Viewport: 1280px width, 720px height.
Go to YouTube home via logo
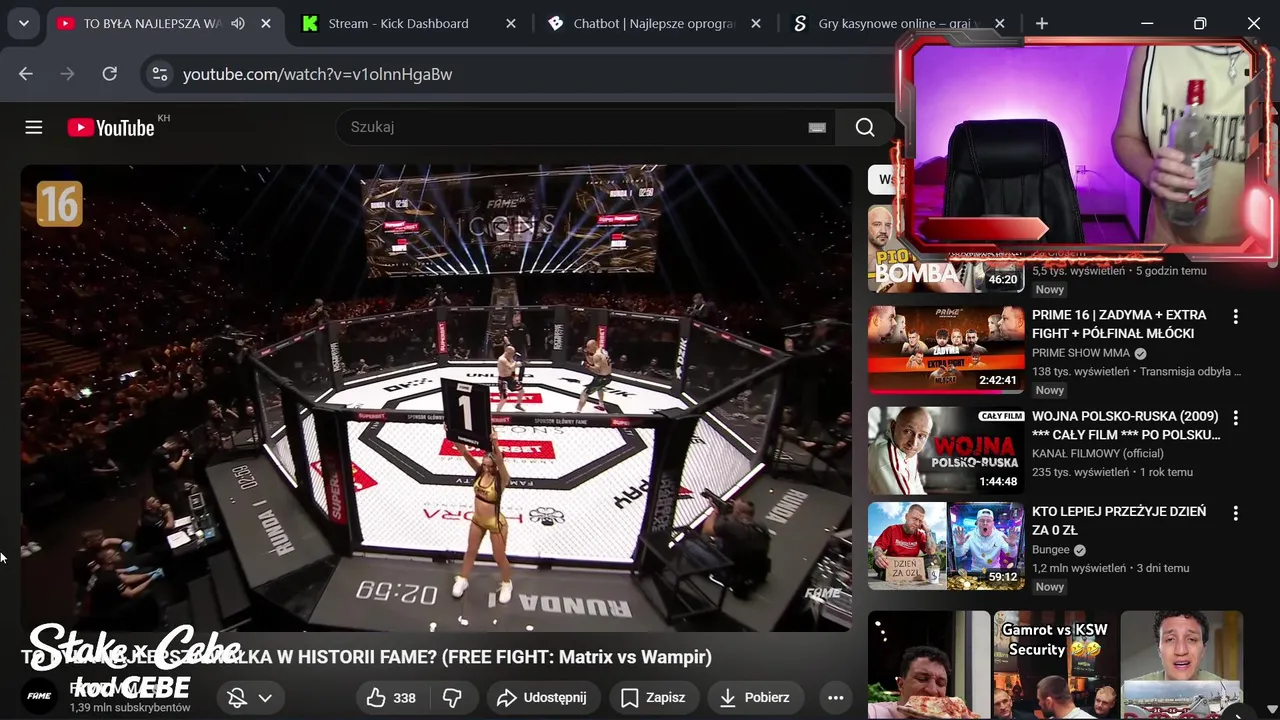coord(111,127)
